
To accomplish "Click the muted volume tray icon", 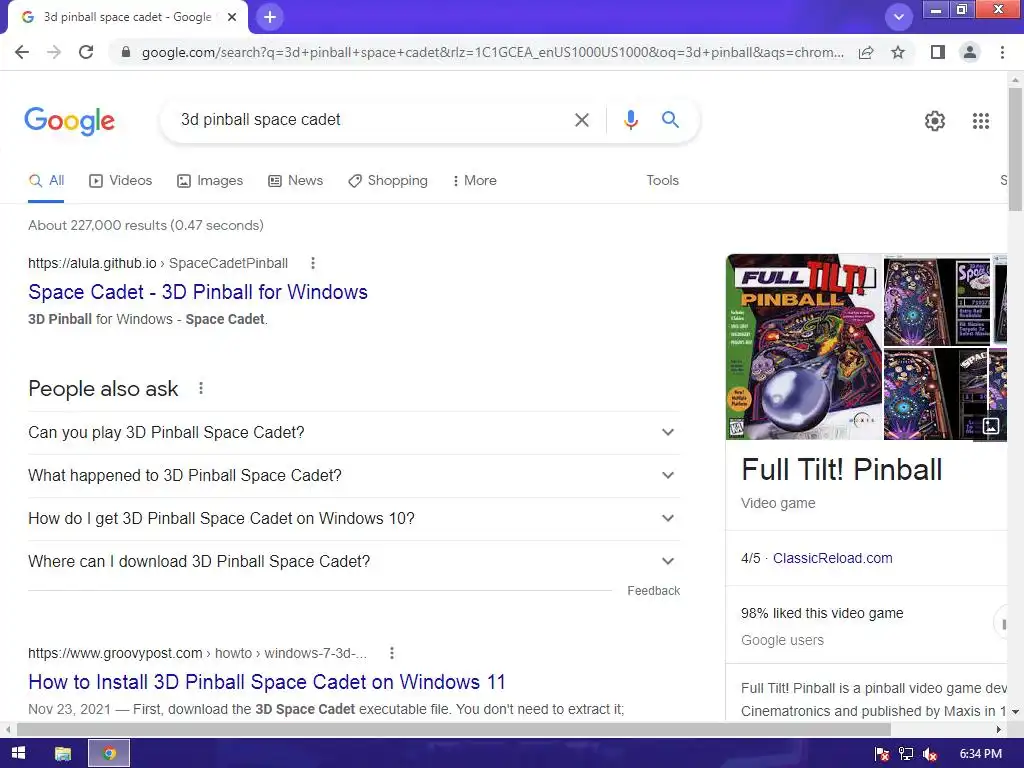I will pyautogui.click(x=930, y=754).
